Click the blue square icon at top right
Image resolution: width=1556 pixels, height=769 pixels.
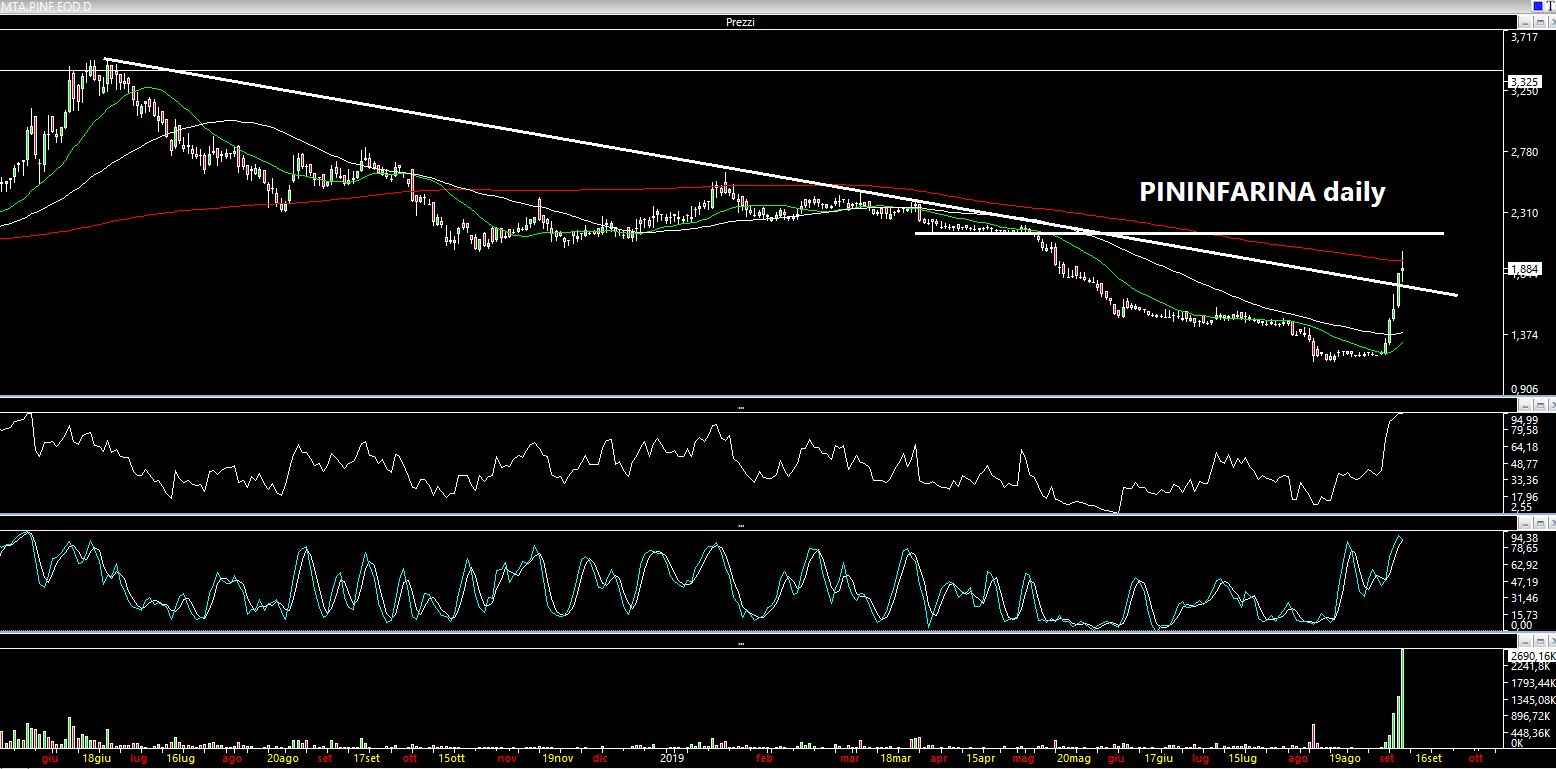click(x=1538, y=6)
